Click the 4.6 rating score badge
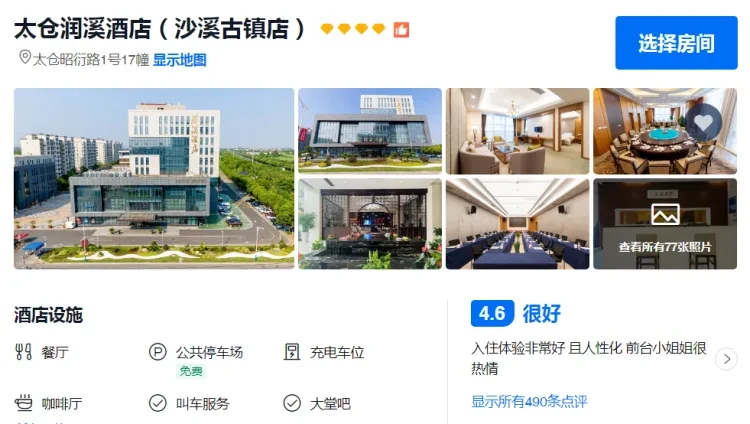The height and width of the screenshot is (424, 750). pyautogui.click(x=492, y=313)
